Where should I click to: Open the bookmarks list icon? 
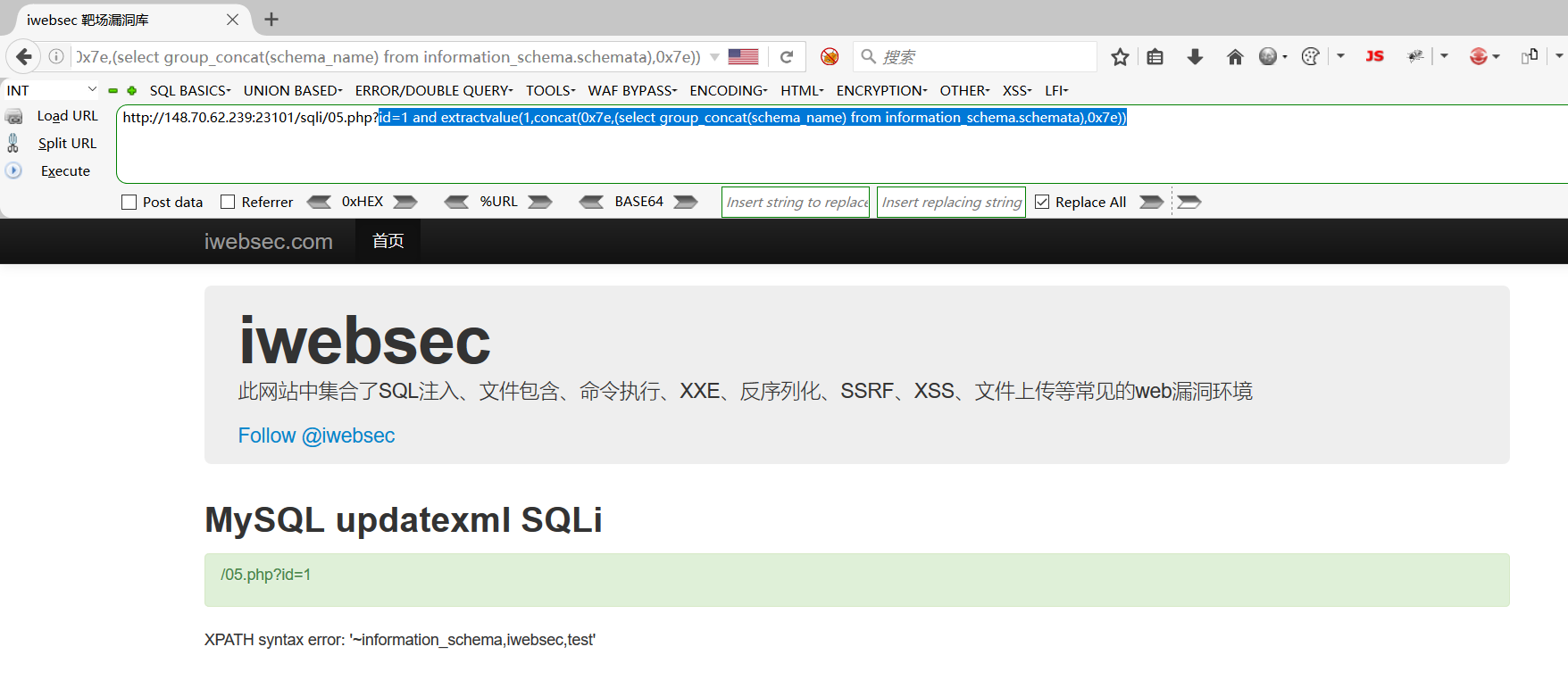1155,57
